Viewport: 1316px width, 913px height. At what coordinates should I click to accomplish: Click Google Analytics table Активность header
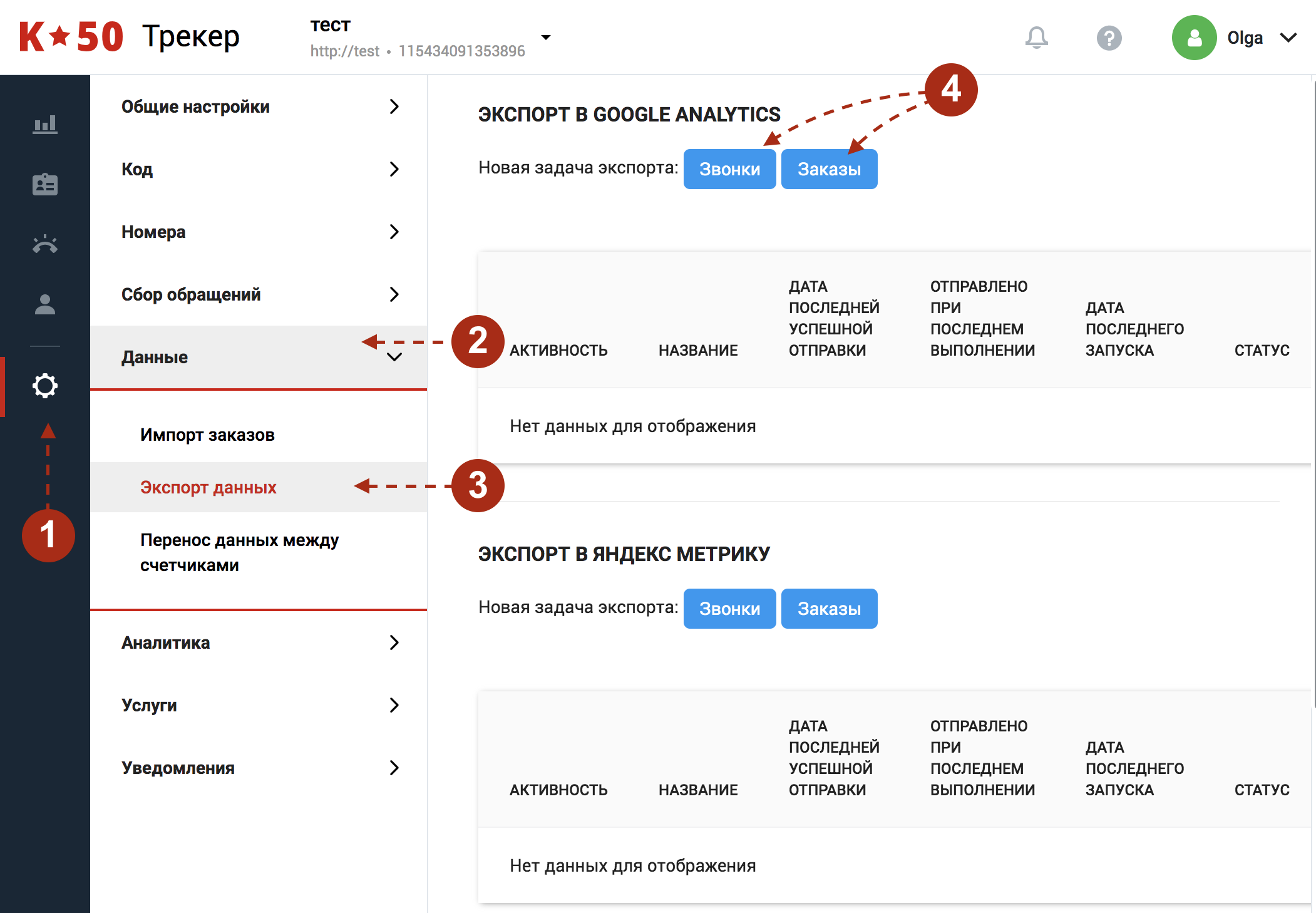click(558, 350)
